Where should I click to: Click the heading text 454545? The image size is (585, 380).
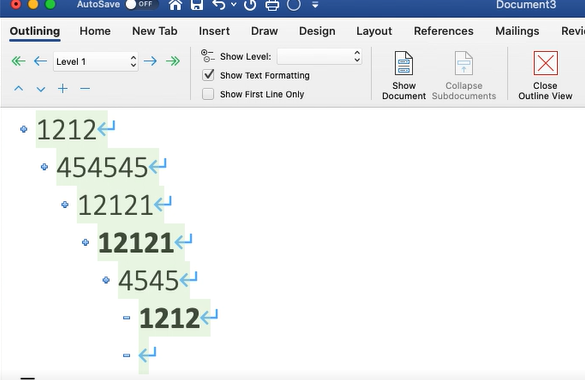102,167
